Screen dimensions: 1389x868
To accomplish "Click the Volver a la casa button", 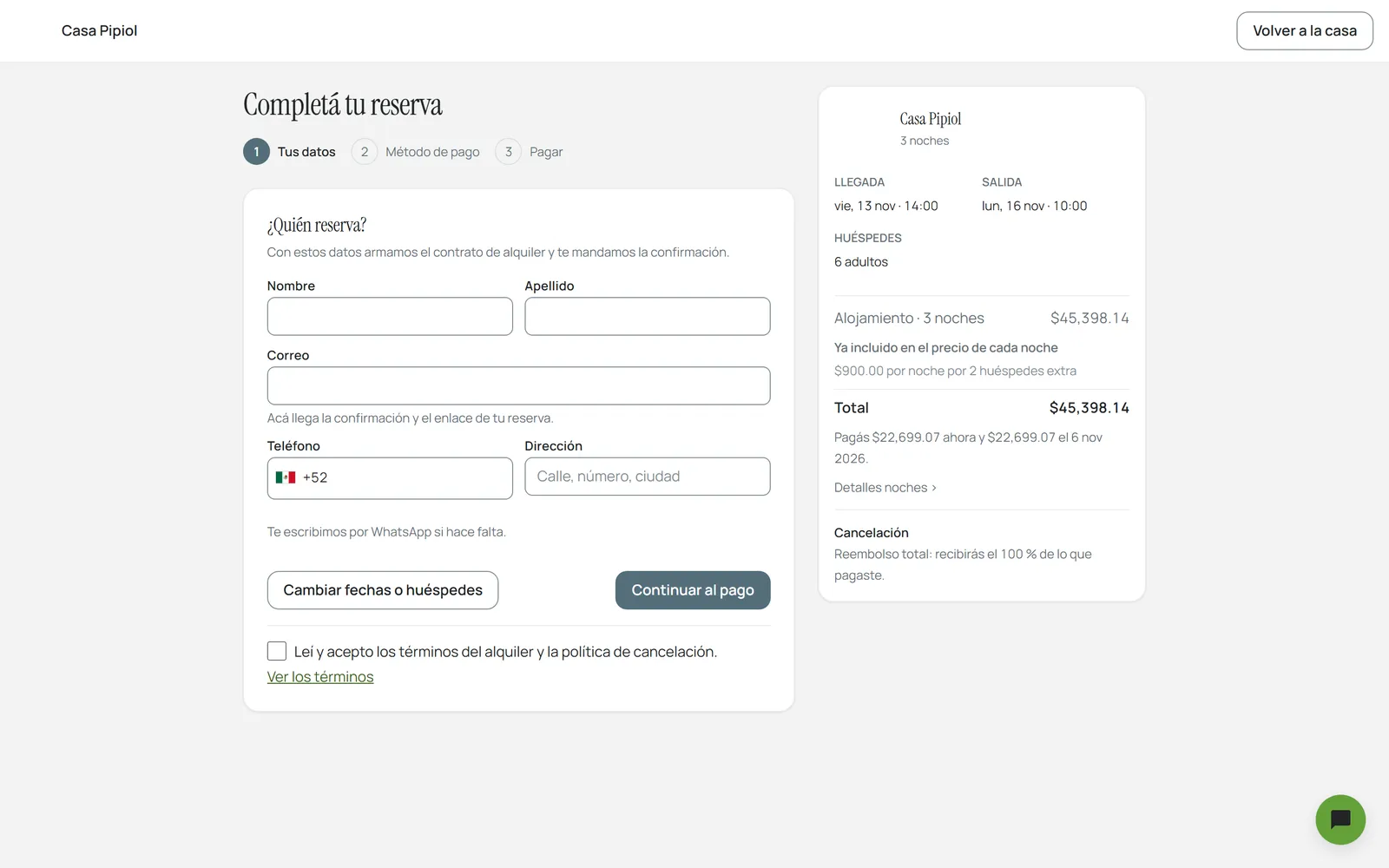I will tap(1305, 30).
